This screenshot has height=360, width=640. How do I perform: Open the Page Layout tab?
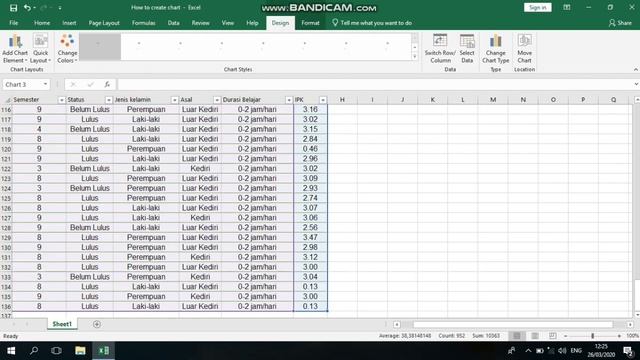104,23
